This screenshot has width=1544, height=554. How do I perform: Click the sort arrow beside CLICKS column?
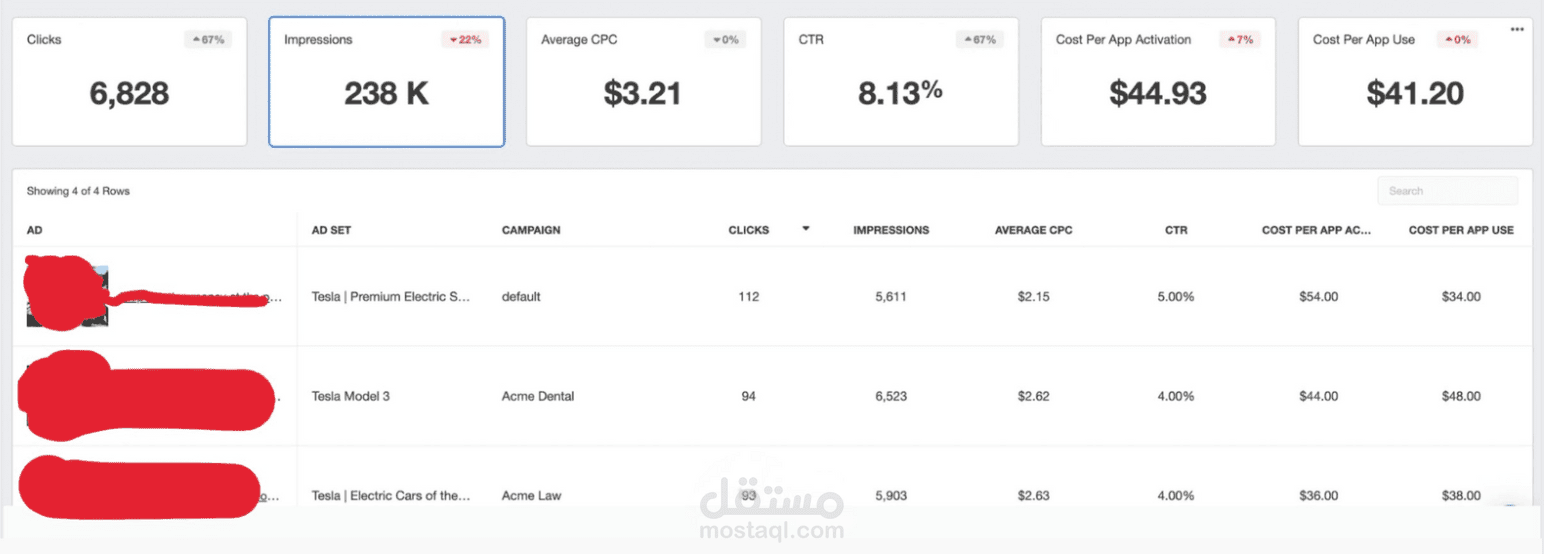[x=805, y=229]
